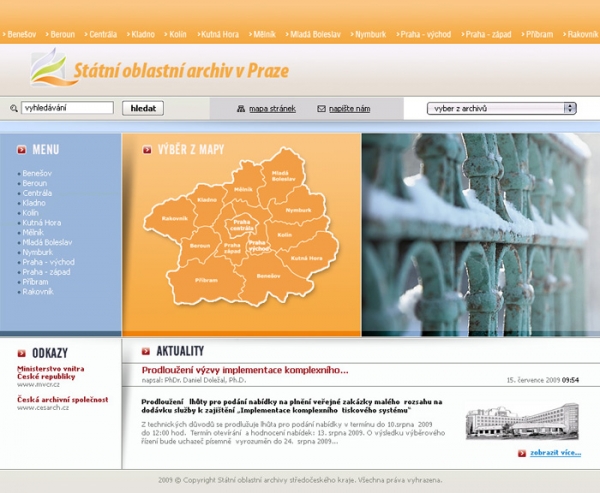Open Příbram in left MENU list
This screenshot has width=600, height=493.
click(36, 282)
